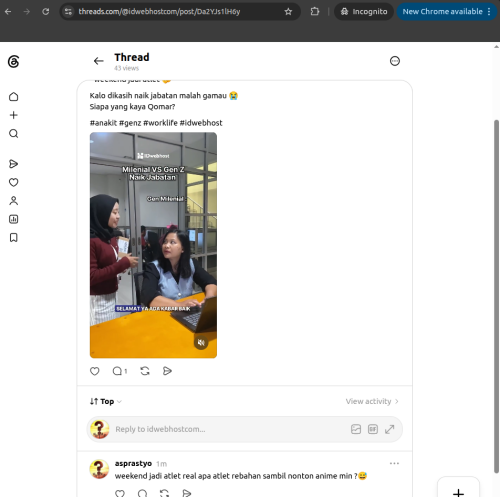Repost asprastyo's reply
Screen dimensions: 500x497
pyautogui.click(x=165, y=493)
